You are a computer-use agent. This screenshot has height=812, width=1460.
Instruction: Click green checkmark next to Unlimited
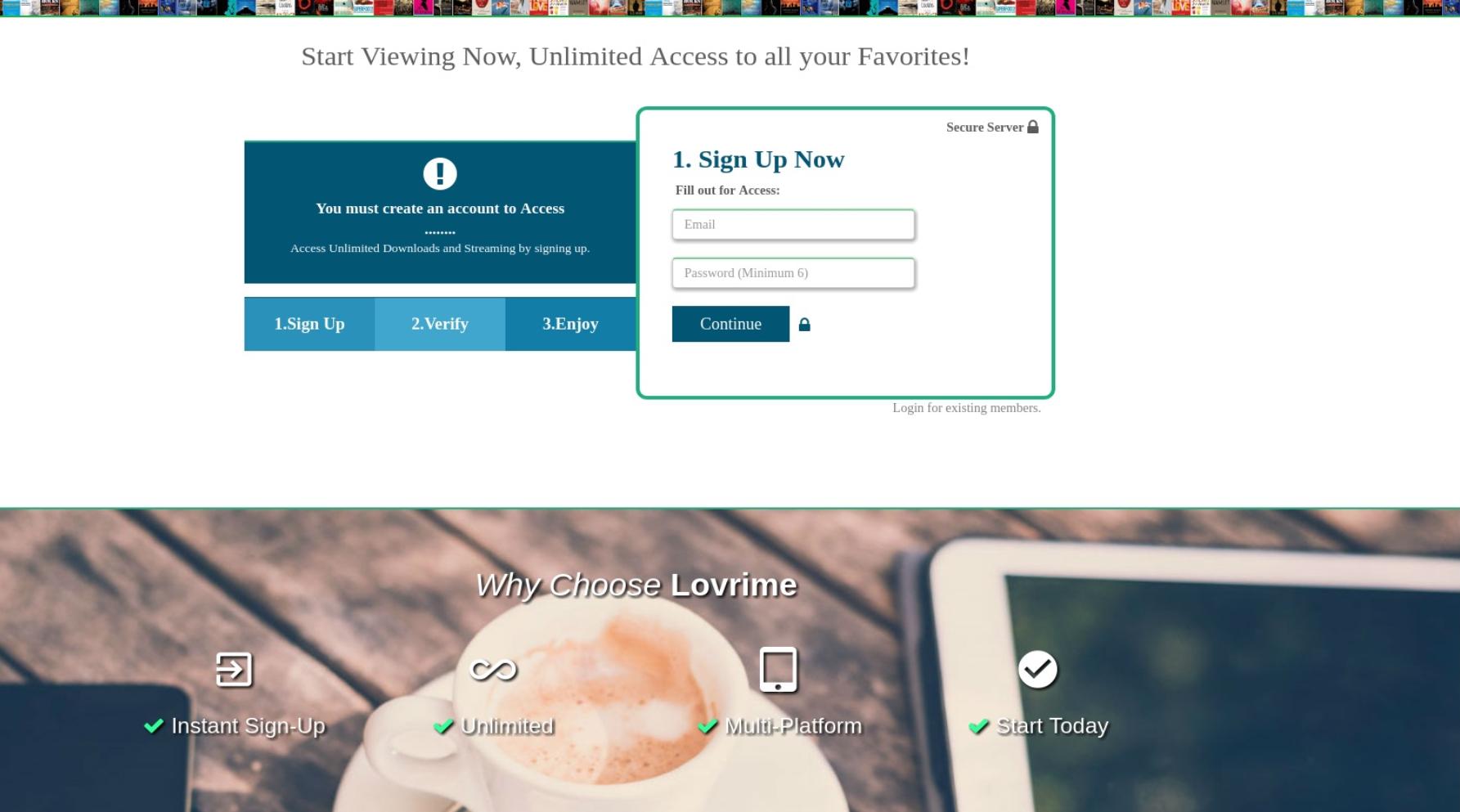tap(443, 725)
